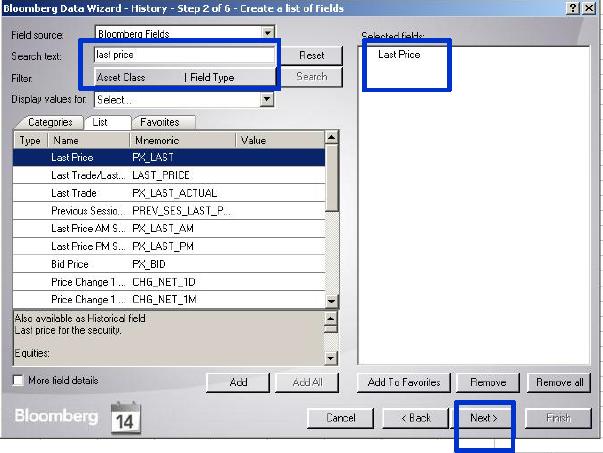Viewport: 603px width, 453px height.
Task: Click the calendar icon showing 14
Action: point(126,418)
